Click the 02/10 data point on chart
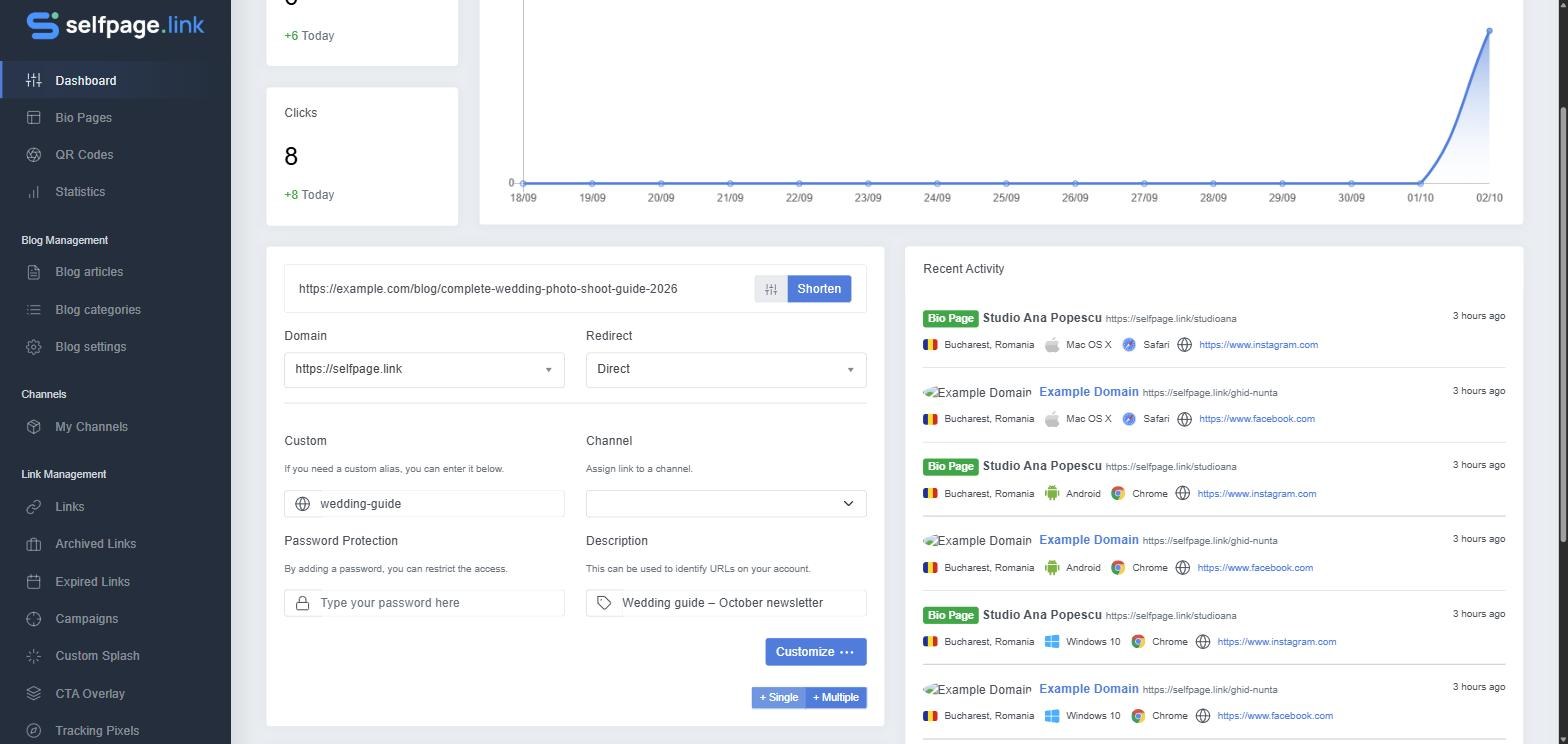The height and width of the screenshot is (744, 1568). point(1489,32)
